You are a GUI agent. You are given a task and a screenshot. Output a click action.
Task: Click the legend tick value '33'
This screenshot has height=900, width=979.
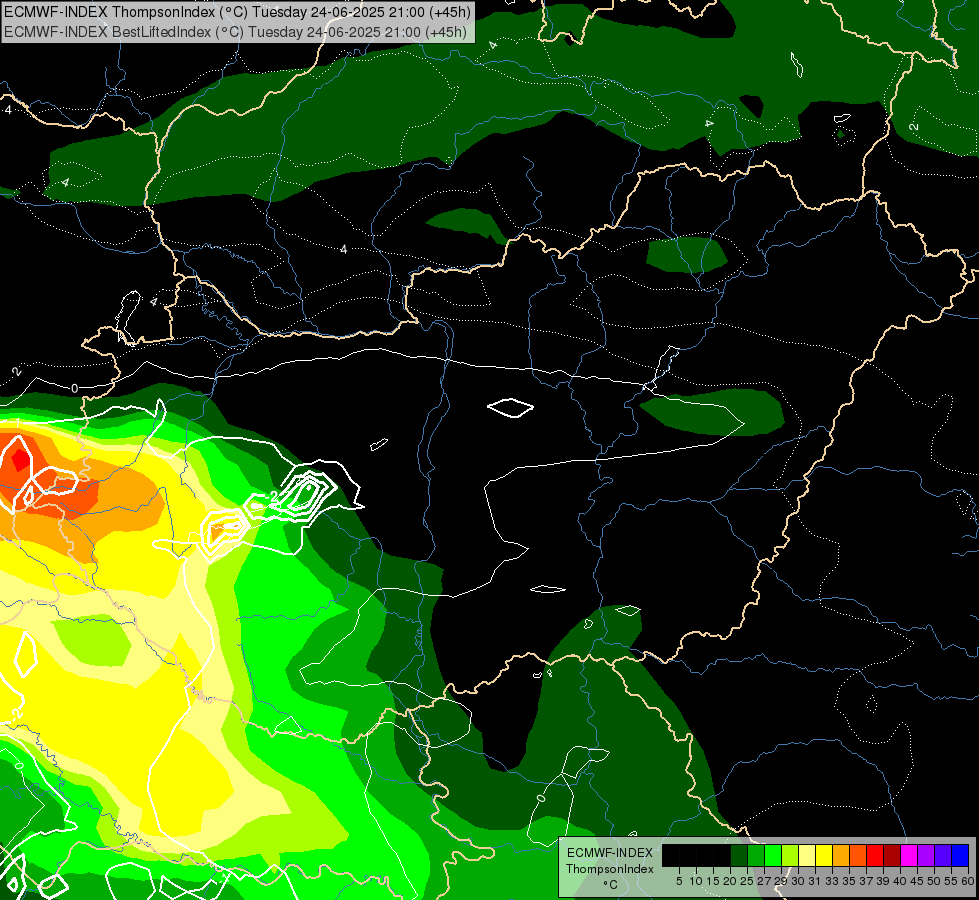pos(832,881)
